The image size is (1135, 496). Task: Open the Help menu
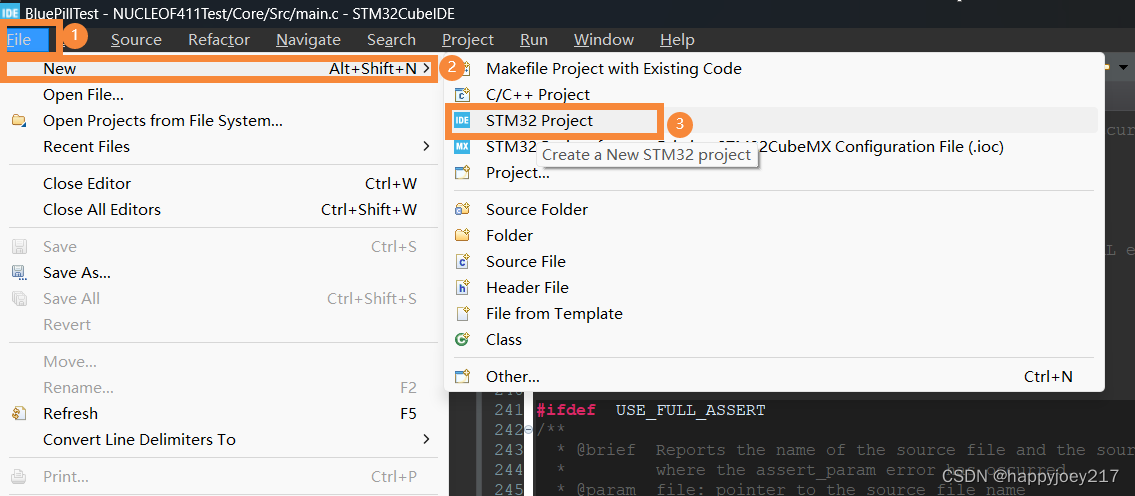[x=677, y=40]
